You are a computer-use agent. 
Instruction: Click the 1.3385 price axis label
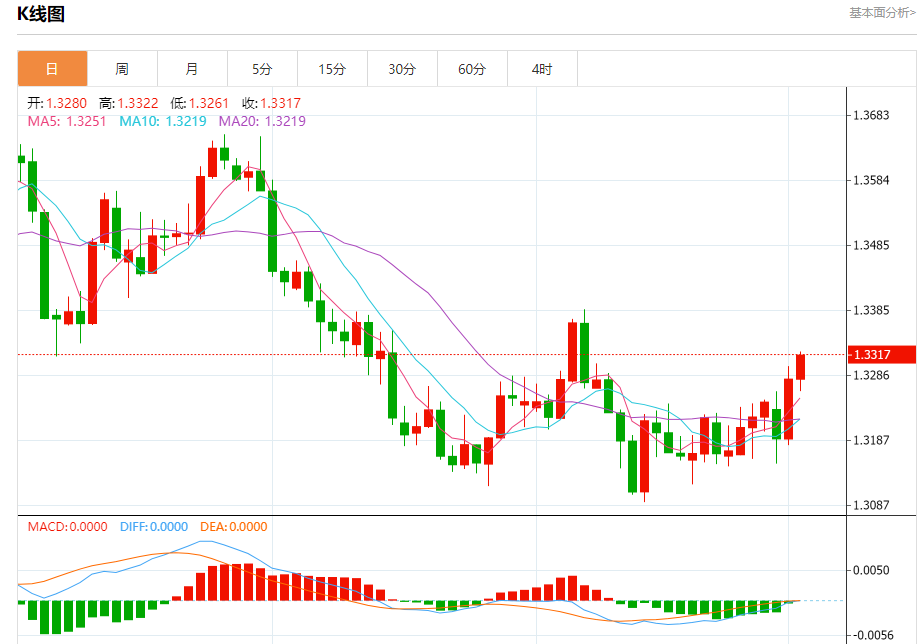point(871,310)
